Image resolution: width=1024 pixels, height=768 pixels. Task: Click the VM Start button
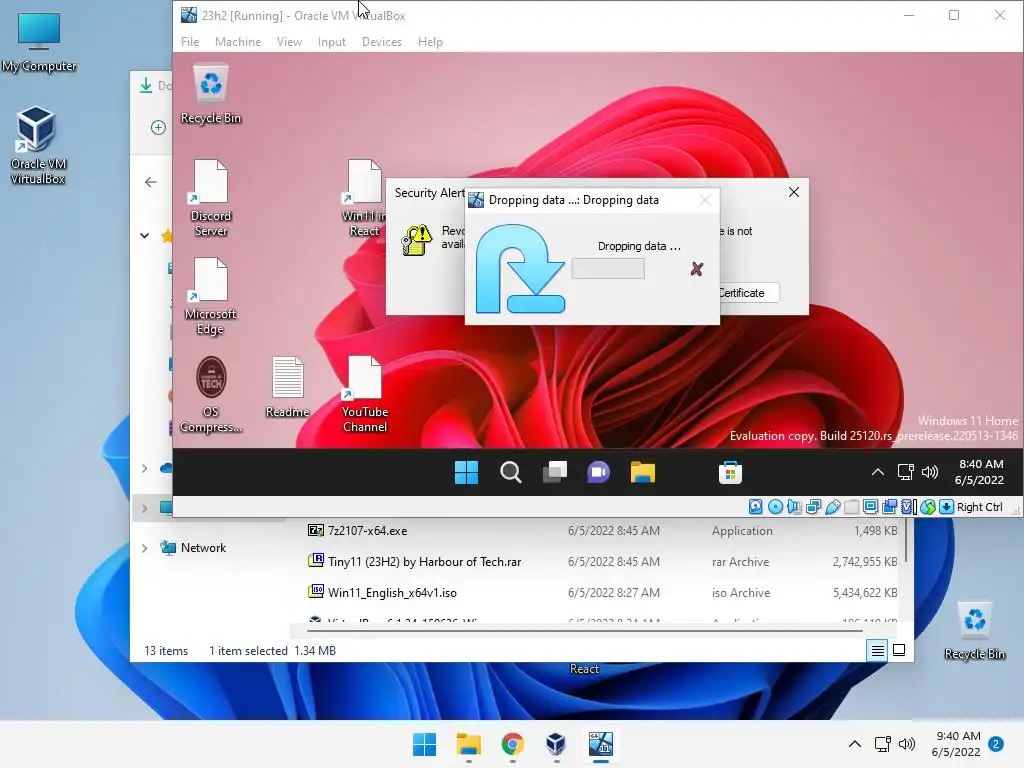tap(466, 472)
